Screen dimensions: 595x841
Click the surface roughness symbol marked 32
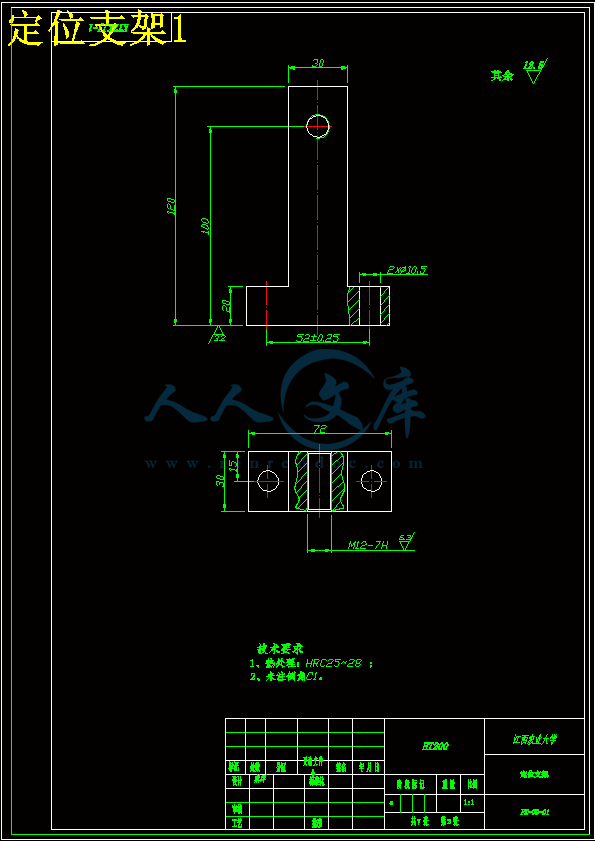pyautogui.click(x=218, y=335)
